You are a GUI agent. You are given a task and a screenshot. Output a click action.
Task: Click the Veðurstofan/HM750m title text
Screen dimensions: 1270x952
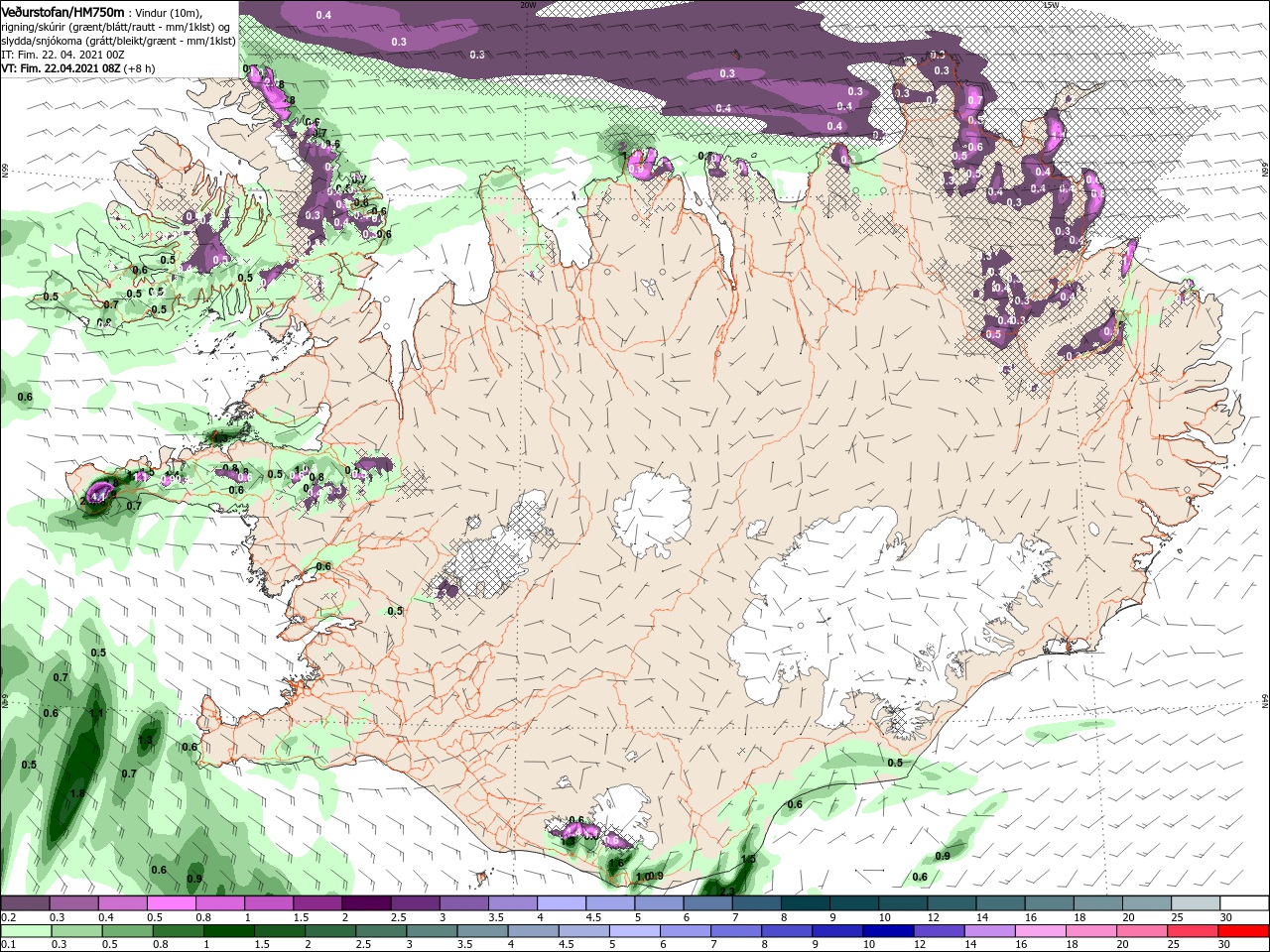tap(63, 12)
